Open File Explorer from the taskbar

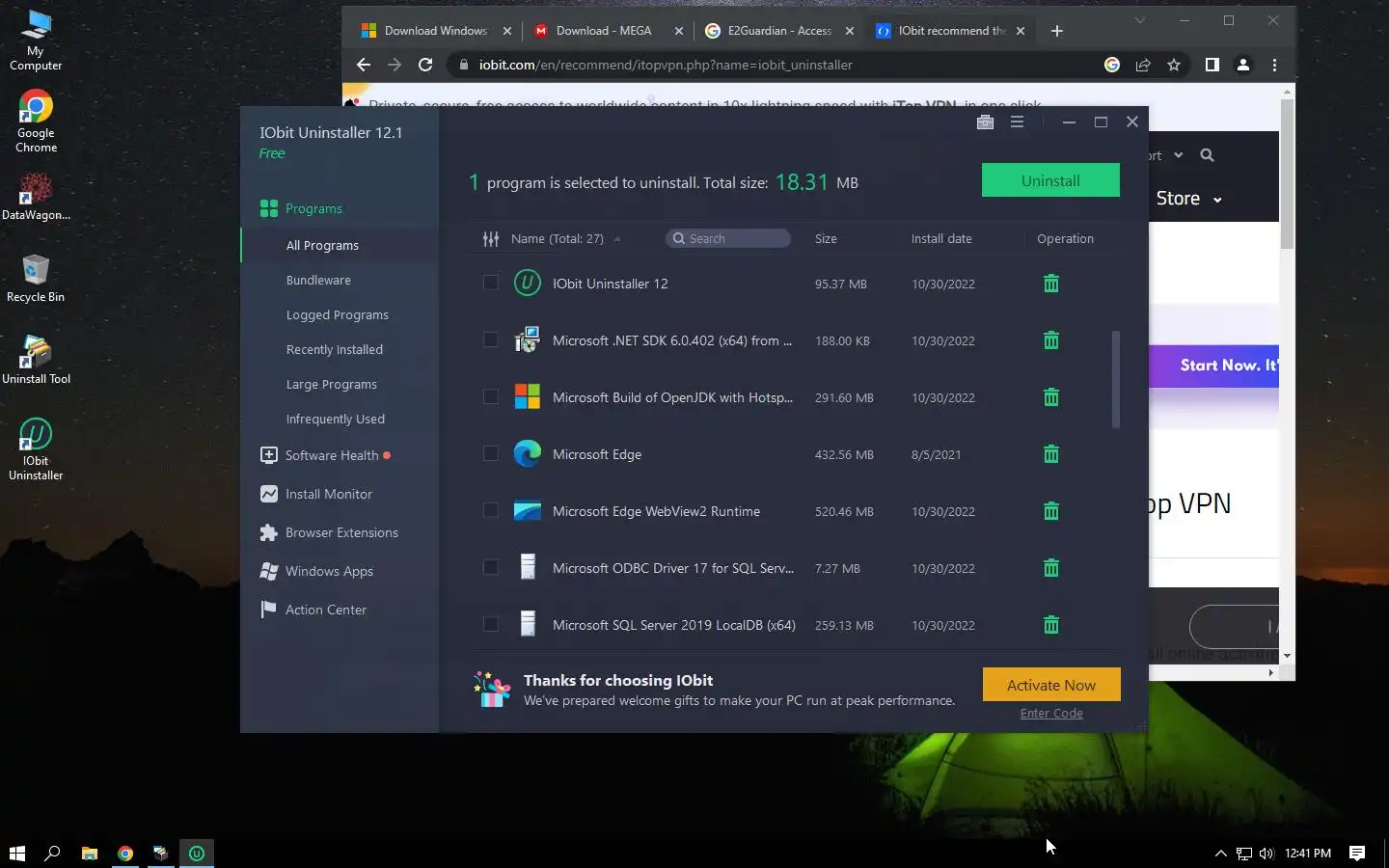(x=89, y=853)
